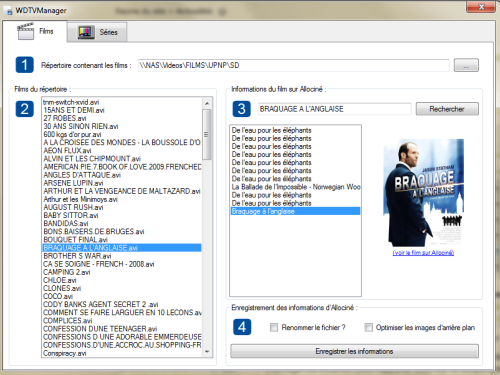Toggle 'Optimiser les images d'arrière plan' checkbox

[368, 327]
